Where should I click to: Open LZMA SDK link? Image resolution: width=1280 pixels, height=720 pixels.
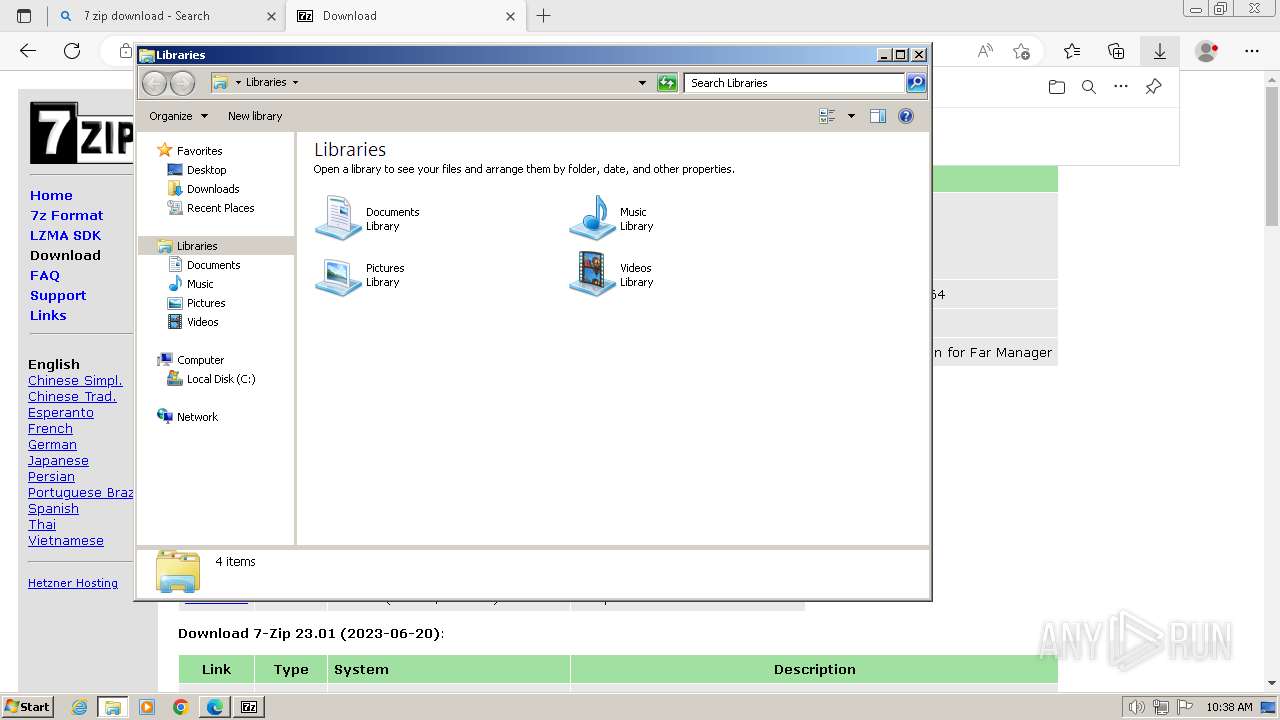point(65,236)
